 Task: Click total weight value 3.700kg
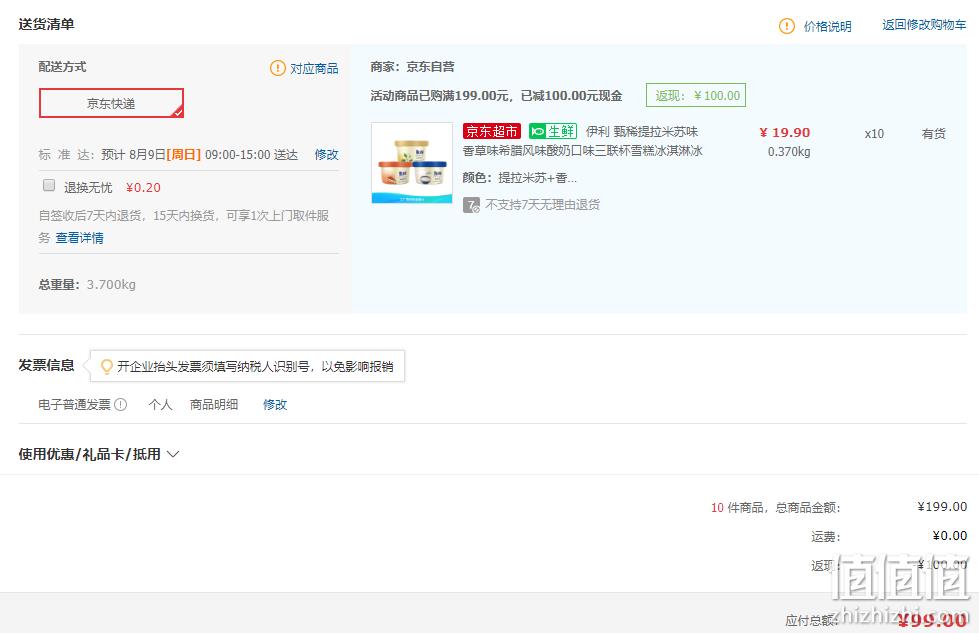click(111, 285)
